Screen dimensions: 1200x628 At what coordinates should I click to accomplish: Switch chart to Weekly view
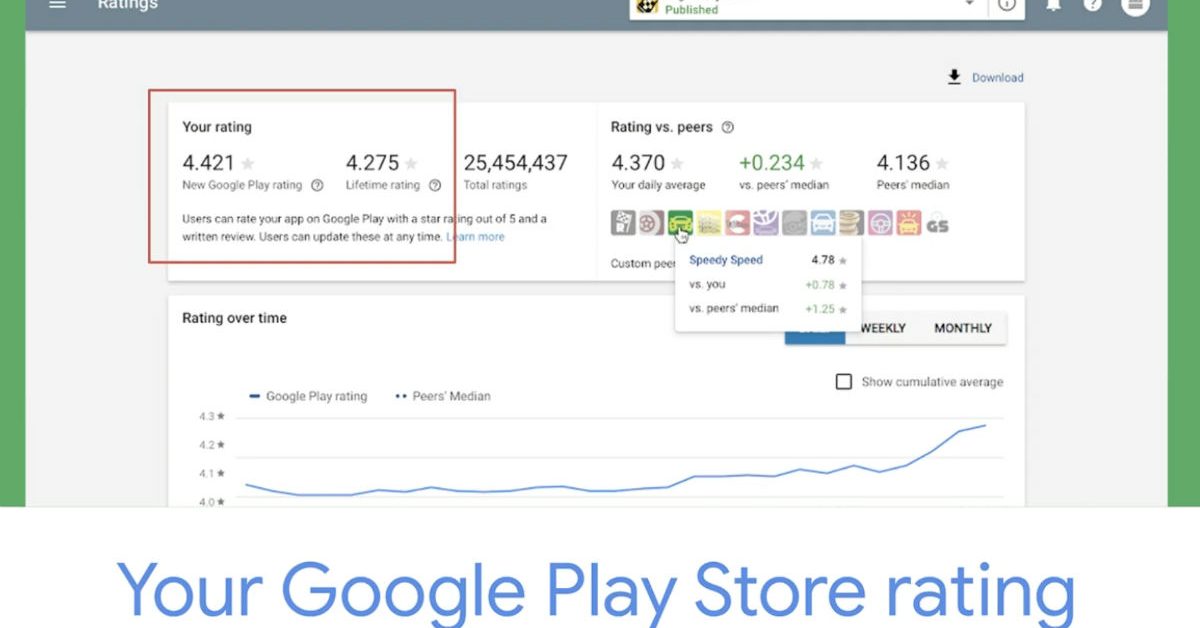point(882,328)
